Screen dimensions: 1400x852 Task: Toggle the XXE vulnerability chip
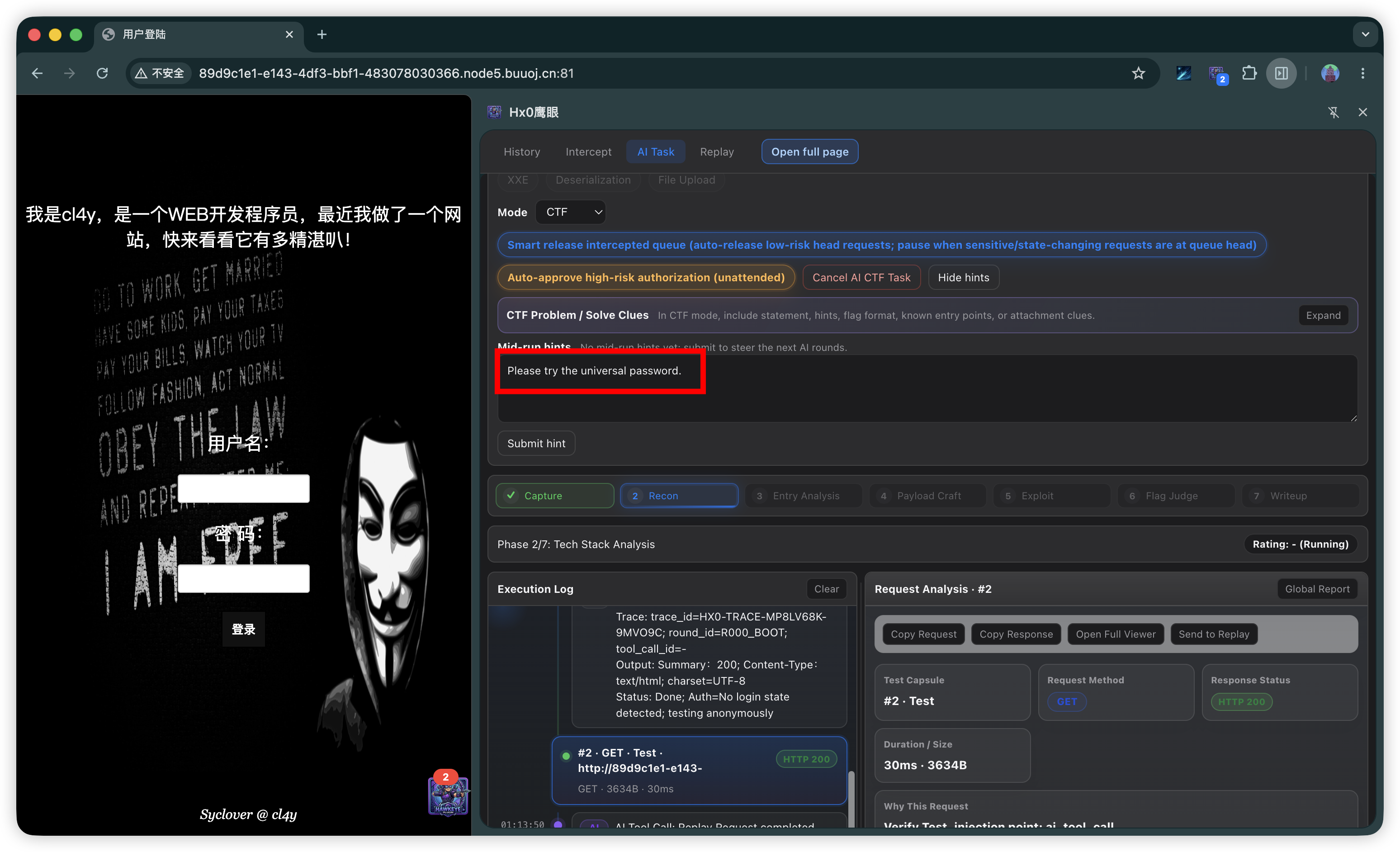pyautogui.click(x=518, y=180)
